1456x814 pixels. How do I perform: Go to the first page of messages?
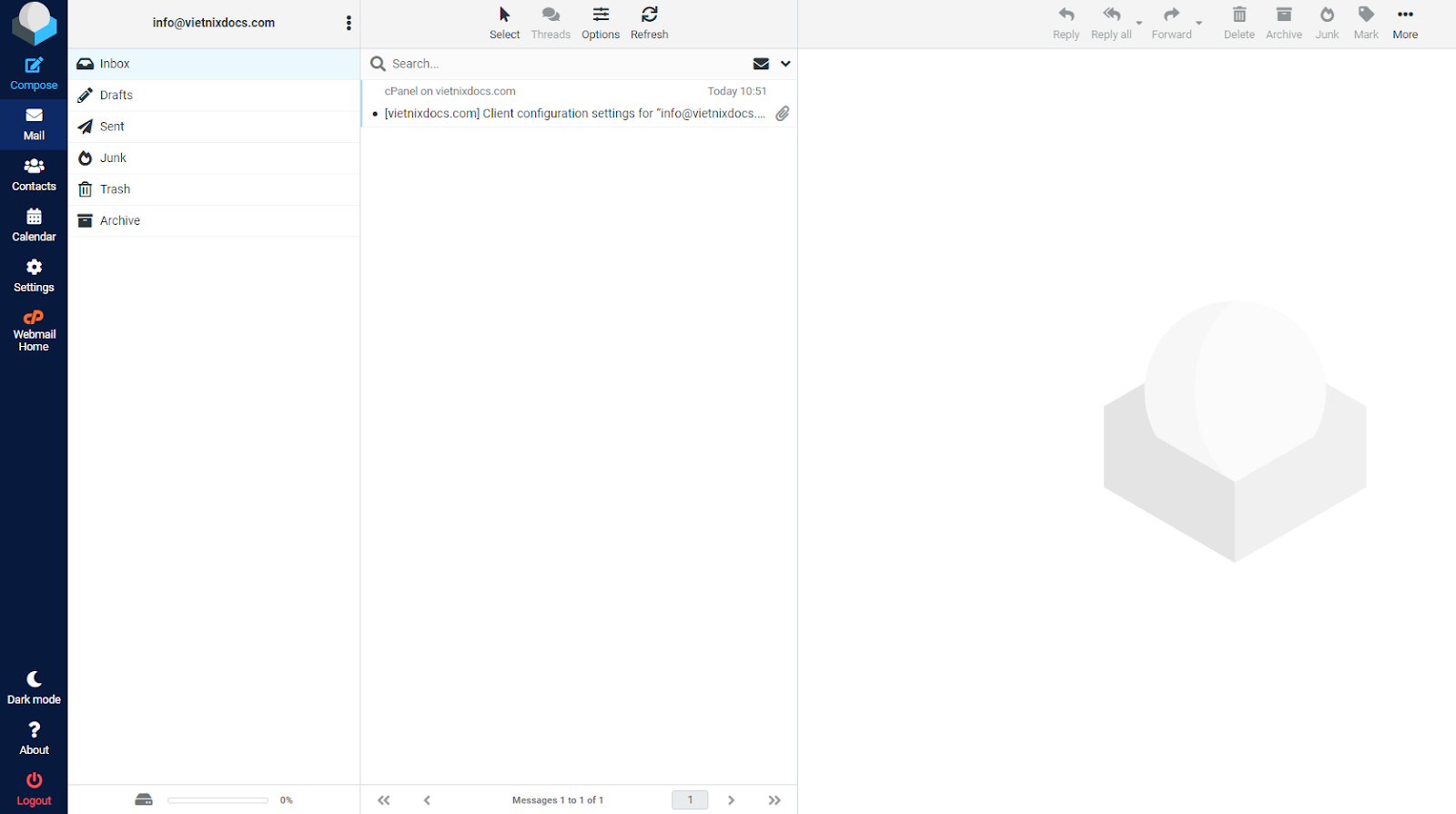pos(384,800)
